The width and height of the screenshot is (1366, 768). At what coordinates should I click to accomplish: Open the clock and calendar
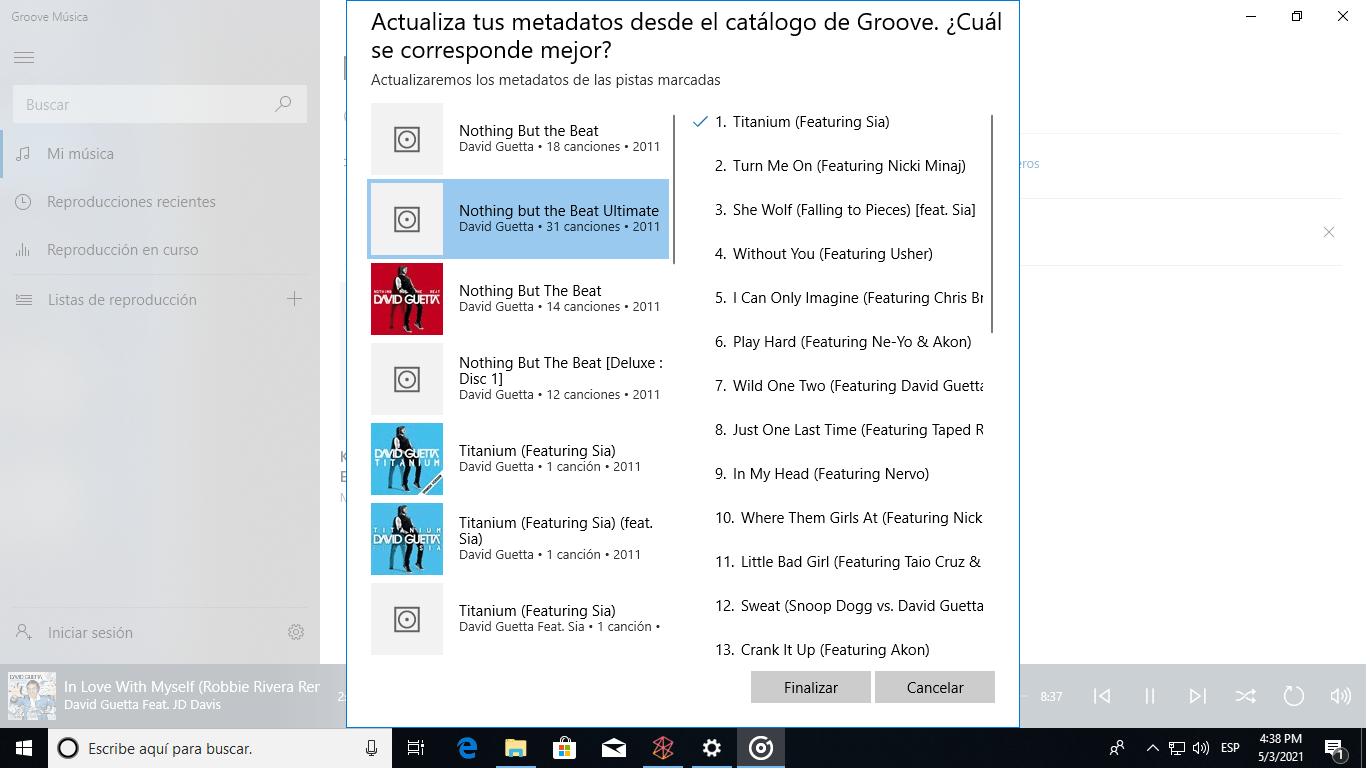pos(1280,748)
